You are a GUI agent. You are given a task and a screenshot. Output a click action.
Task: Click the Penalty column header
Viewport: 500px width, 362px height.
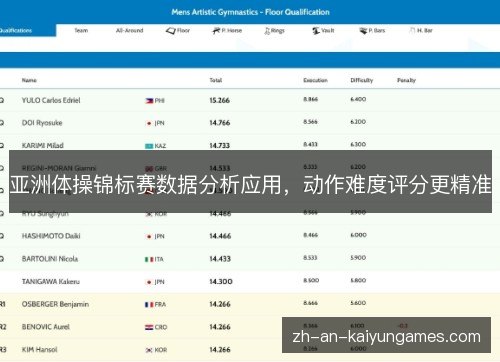(x=406, y=80)
